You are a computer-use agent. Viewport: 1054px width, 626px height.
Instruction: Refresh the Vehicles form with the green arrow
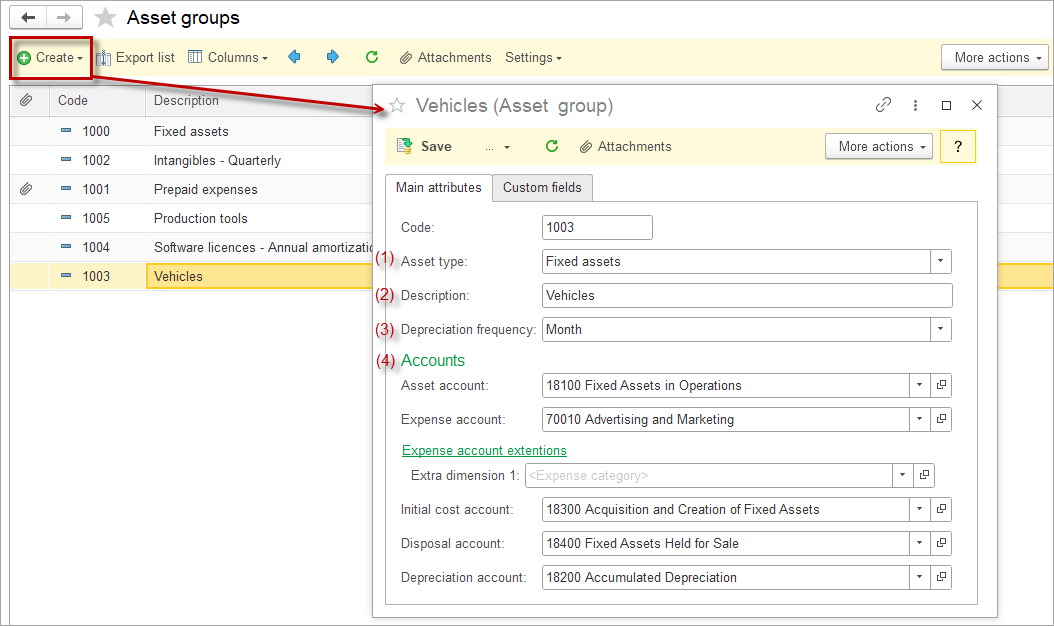pyautogui.click(x=552, y=146)
